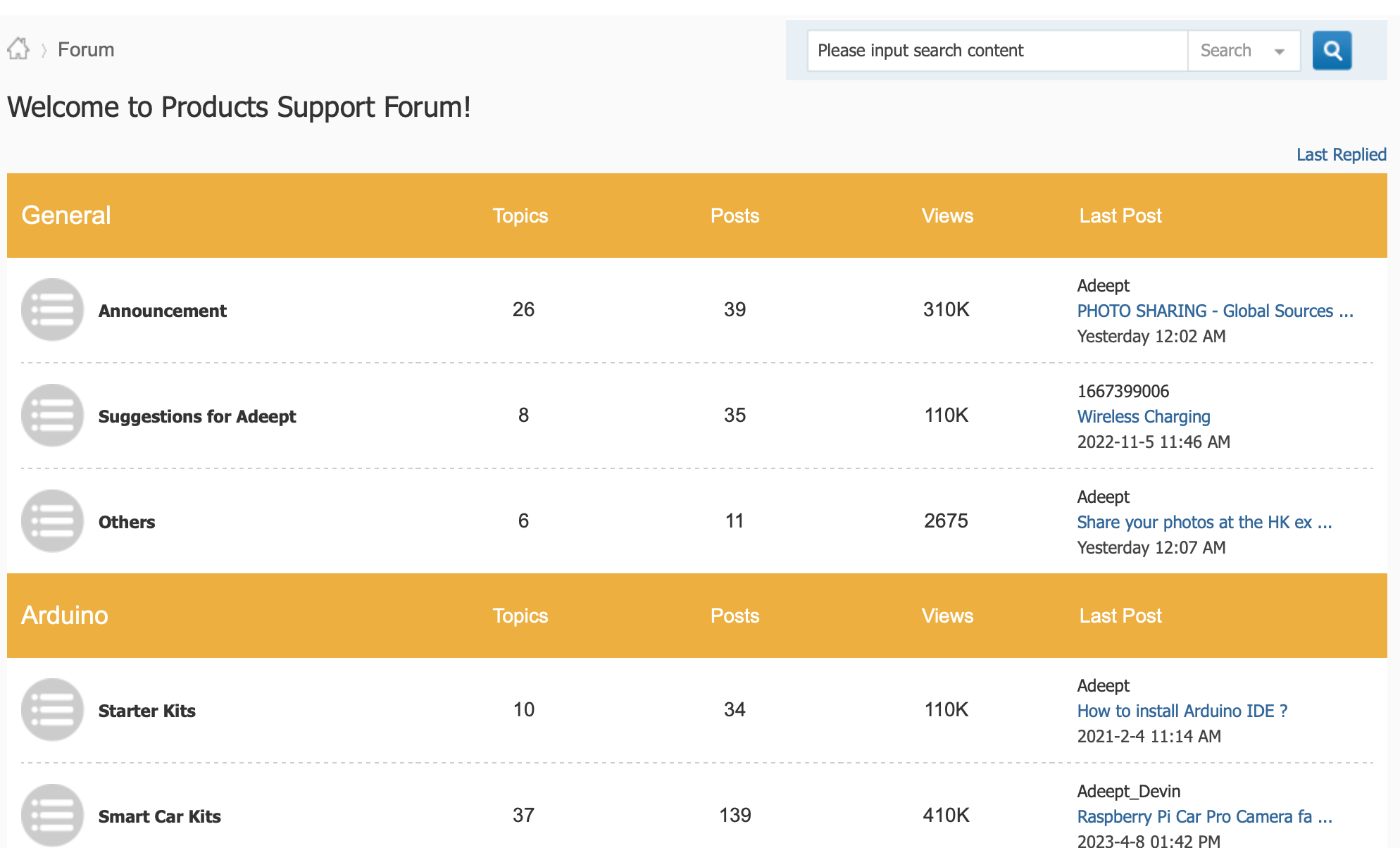Open the Wireless Charging post
Viewport: 1400px width, 848px height.
tap(1144, 416)
